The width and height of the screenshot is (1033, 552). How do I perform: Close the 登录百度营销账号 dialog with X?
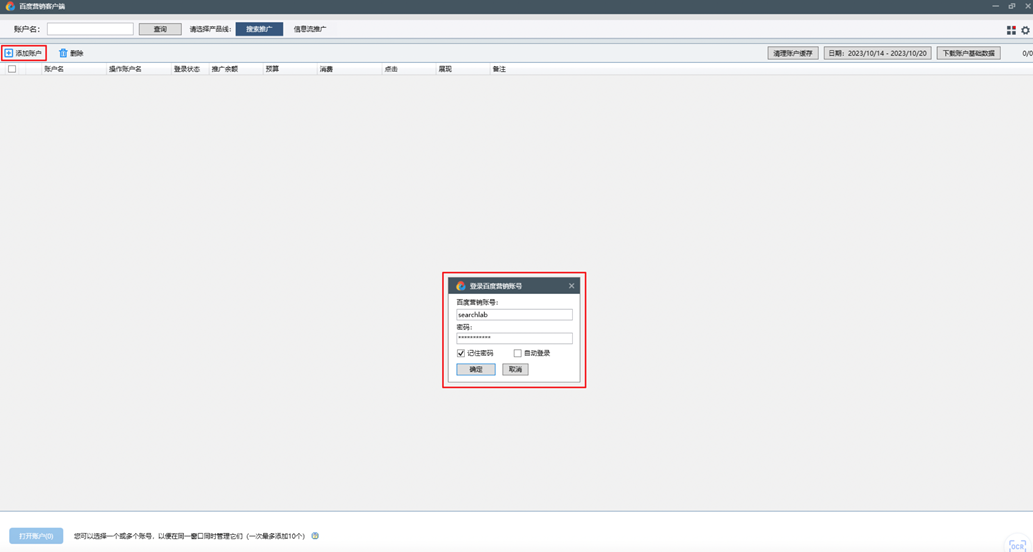coord(572,286)
